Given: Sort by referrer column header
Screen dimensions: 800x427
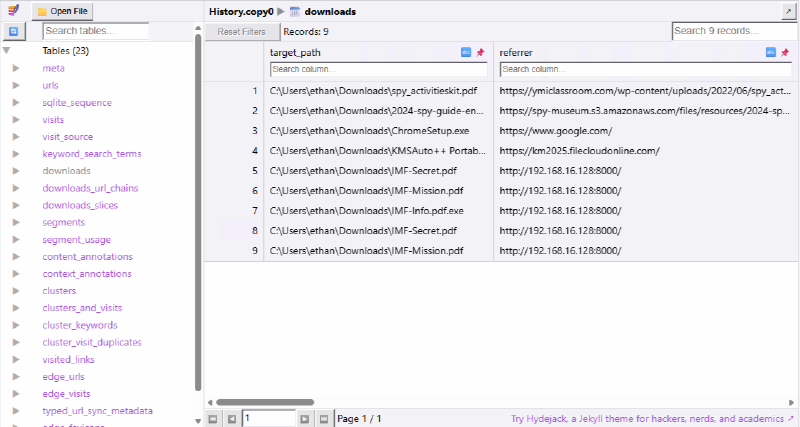Looking at the screenshot, I should 516,53.
